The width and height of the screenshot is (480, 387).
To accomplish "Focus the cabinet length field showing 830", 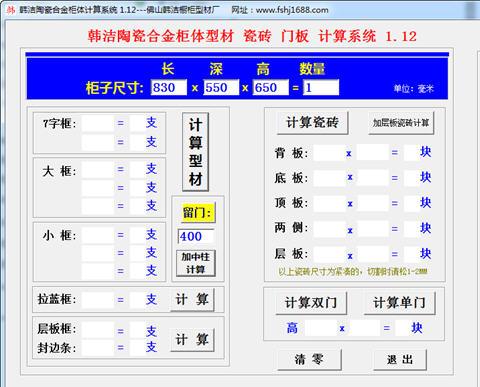I will click(169, 87).
